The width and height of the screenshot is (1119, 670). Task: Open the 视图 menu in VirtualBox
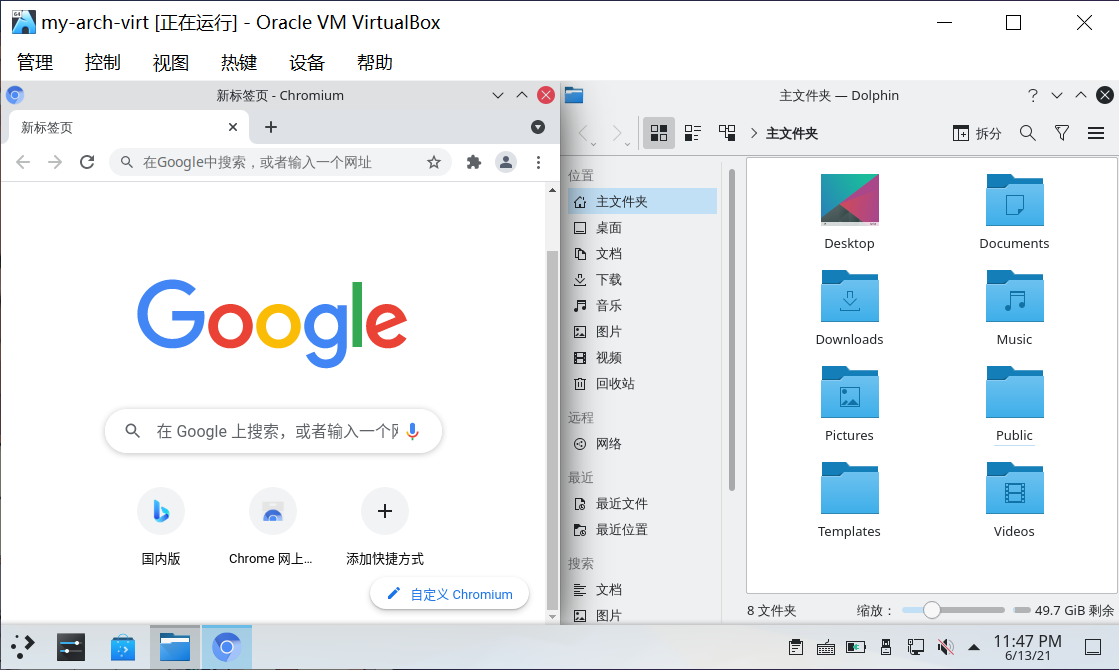coord(171,62)
